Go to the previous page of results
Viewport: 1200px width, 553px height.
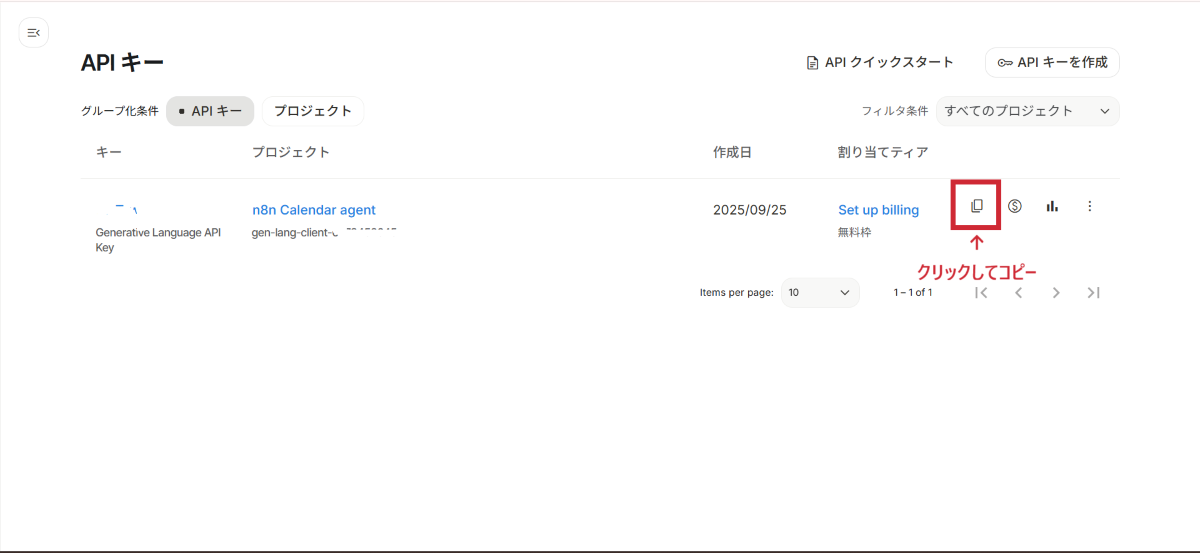pyautogui.click(x=1018, y=293)
